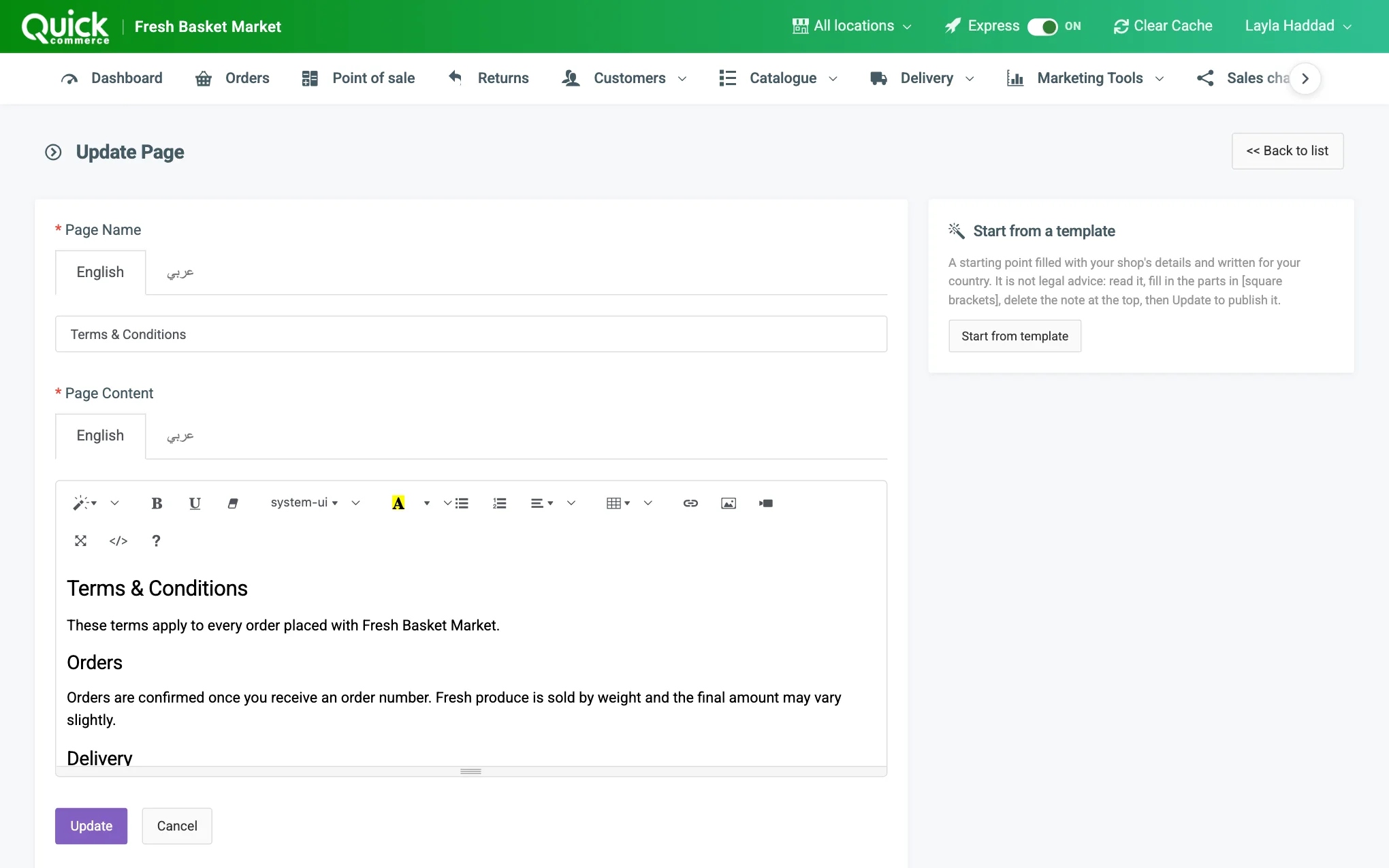Expand the Catalogue menu
This screenshot has width=1389, height=868.
778,78
